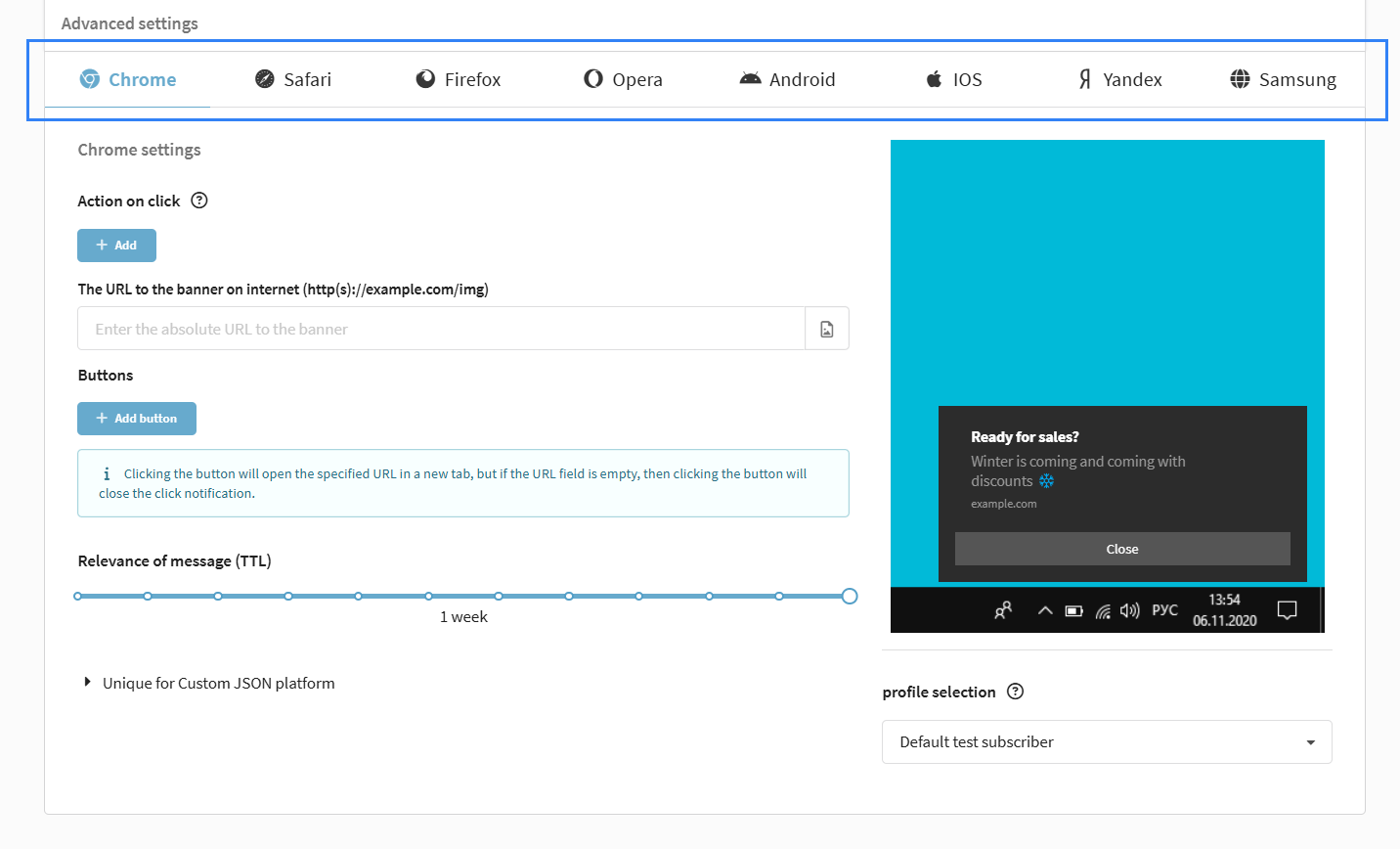This screenshot has height=849, width=1400.
Task: Select the Yandex tab
Action: click(x=1118, y=79)
